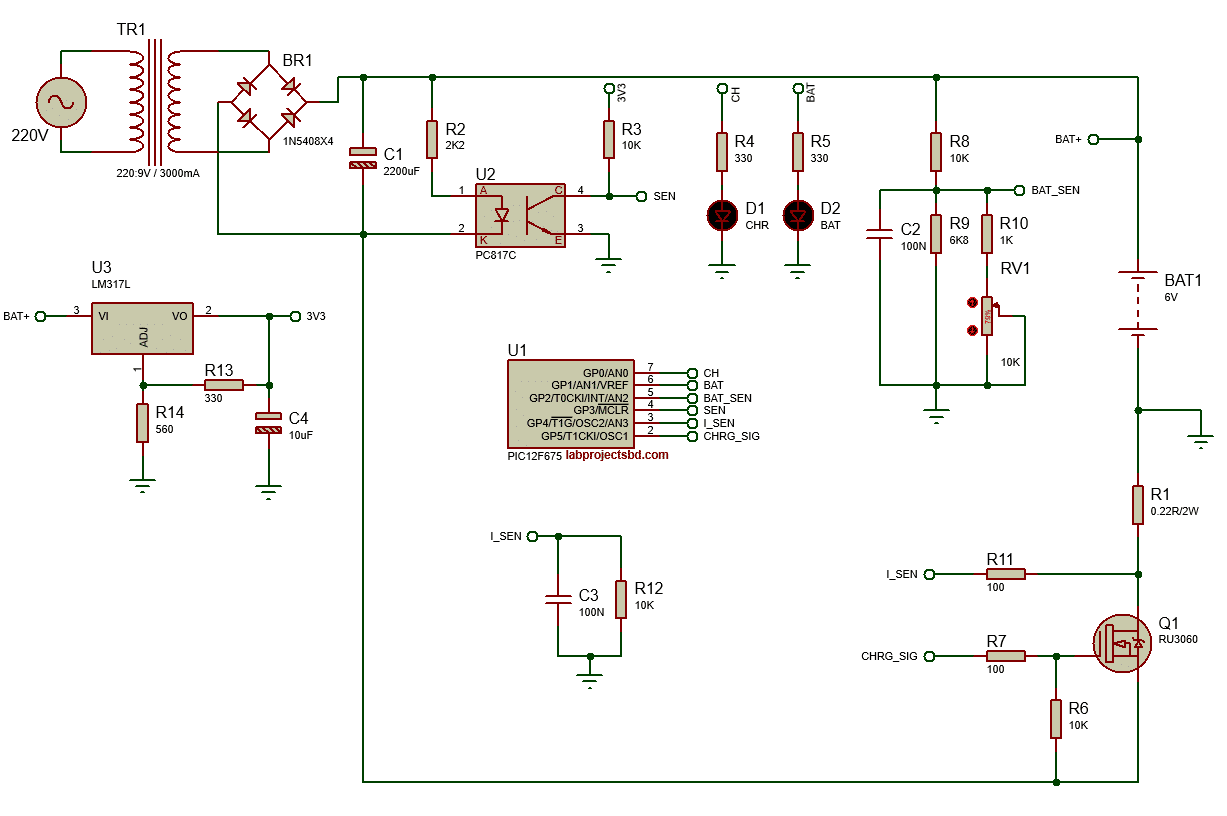Click the D1 CHR LED symbol
The height and width of the screenshot is (816, 1227).
coord(722,215)
